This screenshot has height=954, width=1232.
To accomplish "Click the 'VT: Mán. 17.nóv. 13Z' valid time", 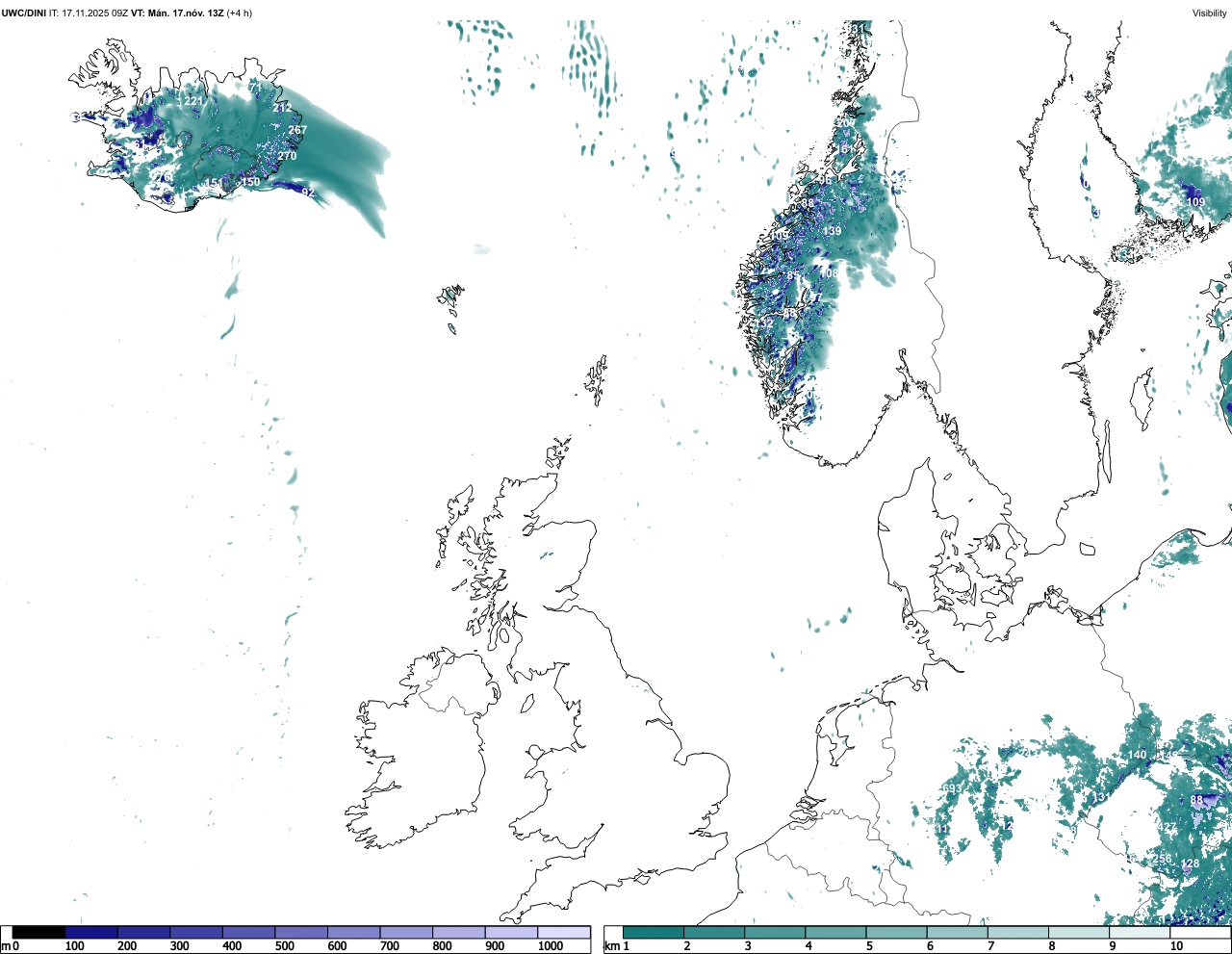I will point(177,13).
